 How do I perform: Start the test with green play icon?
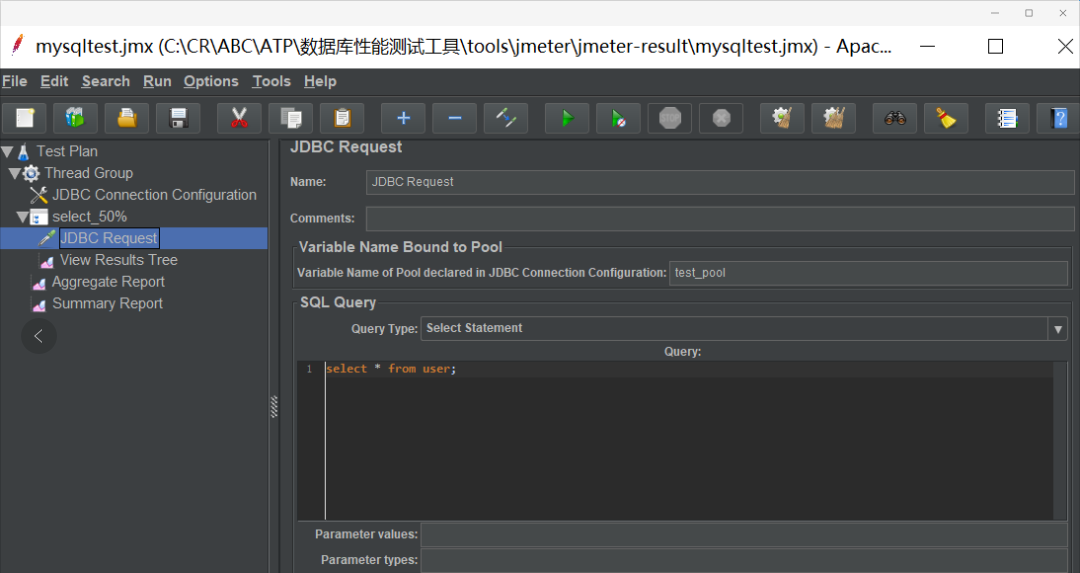(x=567, y=118)
